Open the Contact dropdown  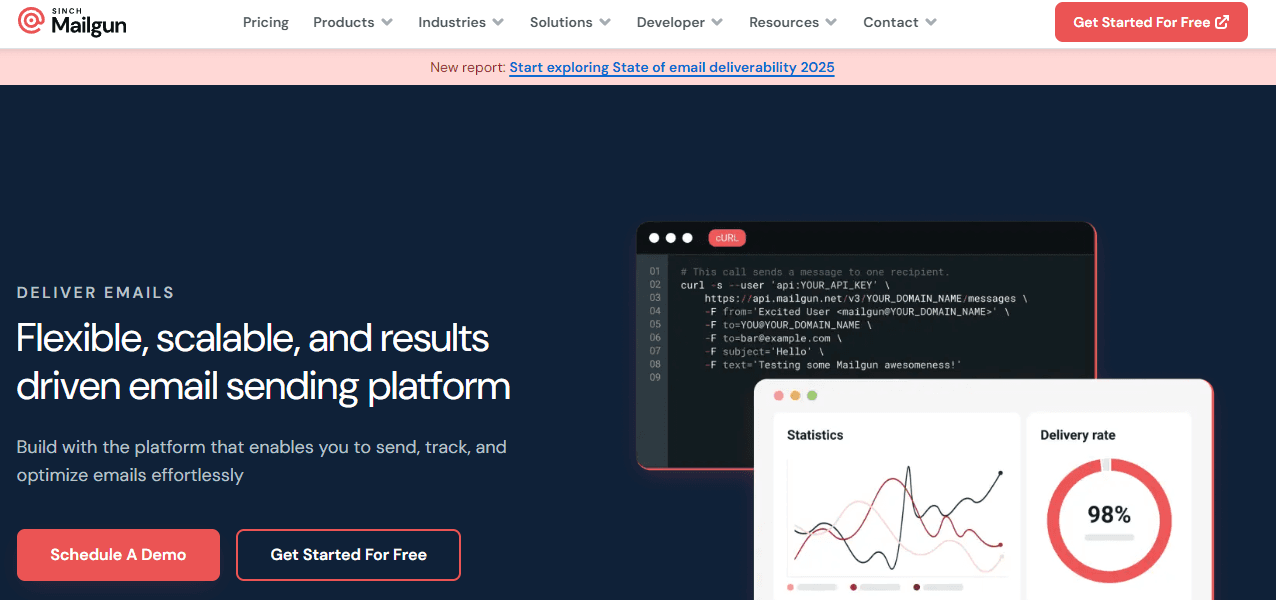click(899, 21)
